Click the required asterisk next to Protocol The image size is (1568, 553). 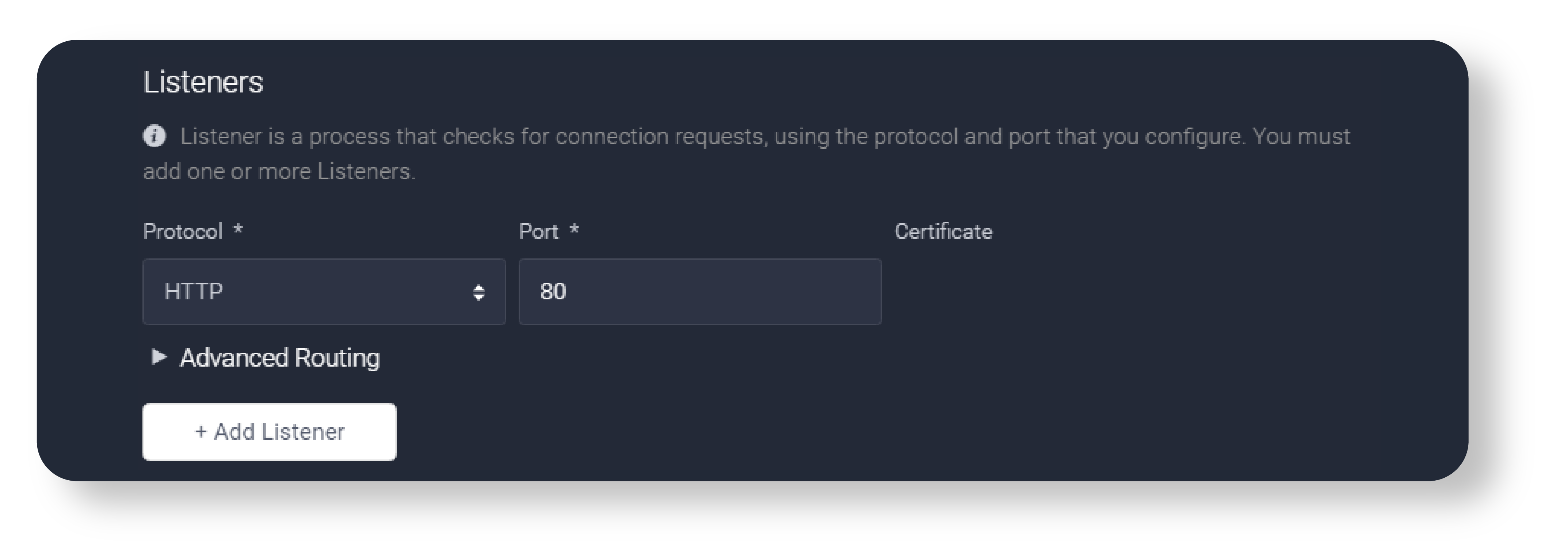238,230
